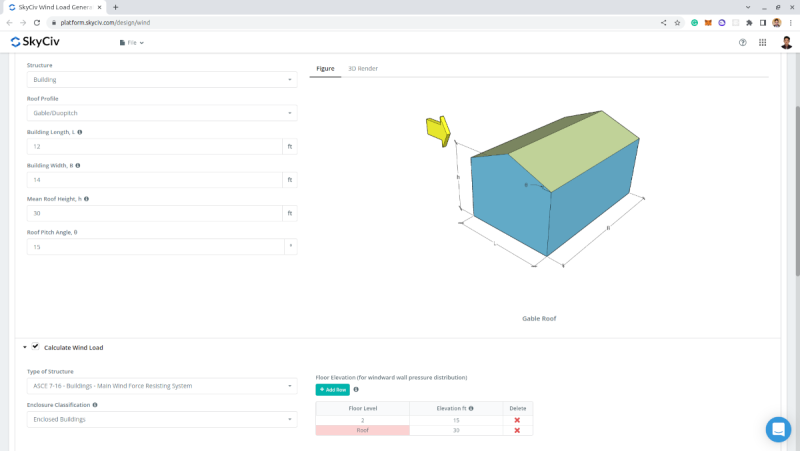
Task: Open the apps grid icon
Action: [762, 43]
